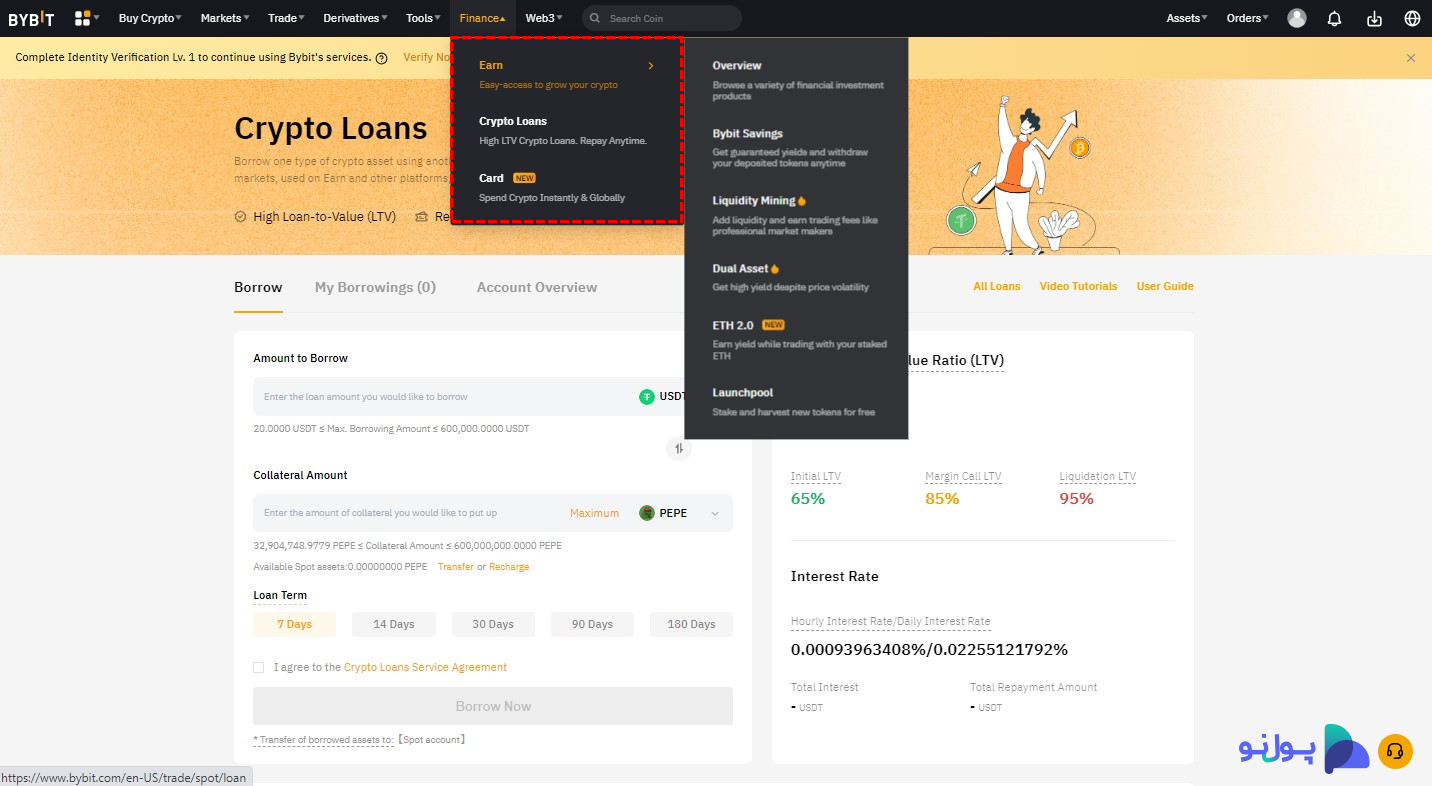Expand the Web3 menu
This screenshot has height=786, width=1432.
543,18
